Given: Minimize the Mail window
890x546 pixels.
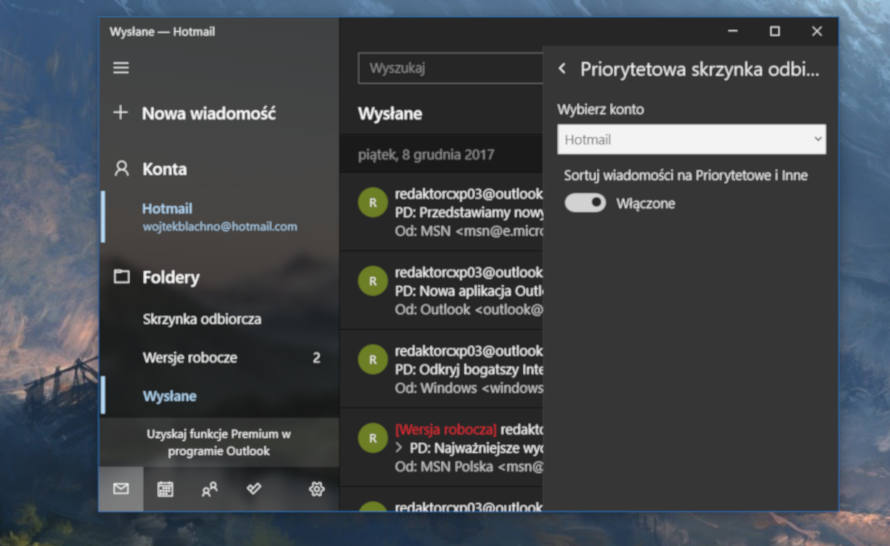Looking at the screenshot, I should (733, 31).
